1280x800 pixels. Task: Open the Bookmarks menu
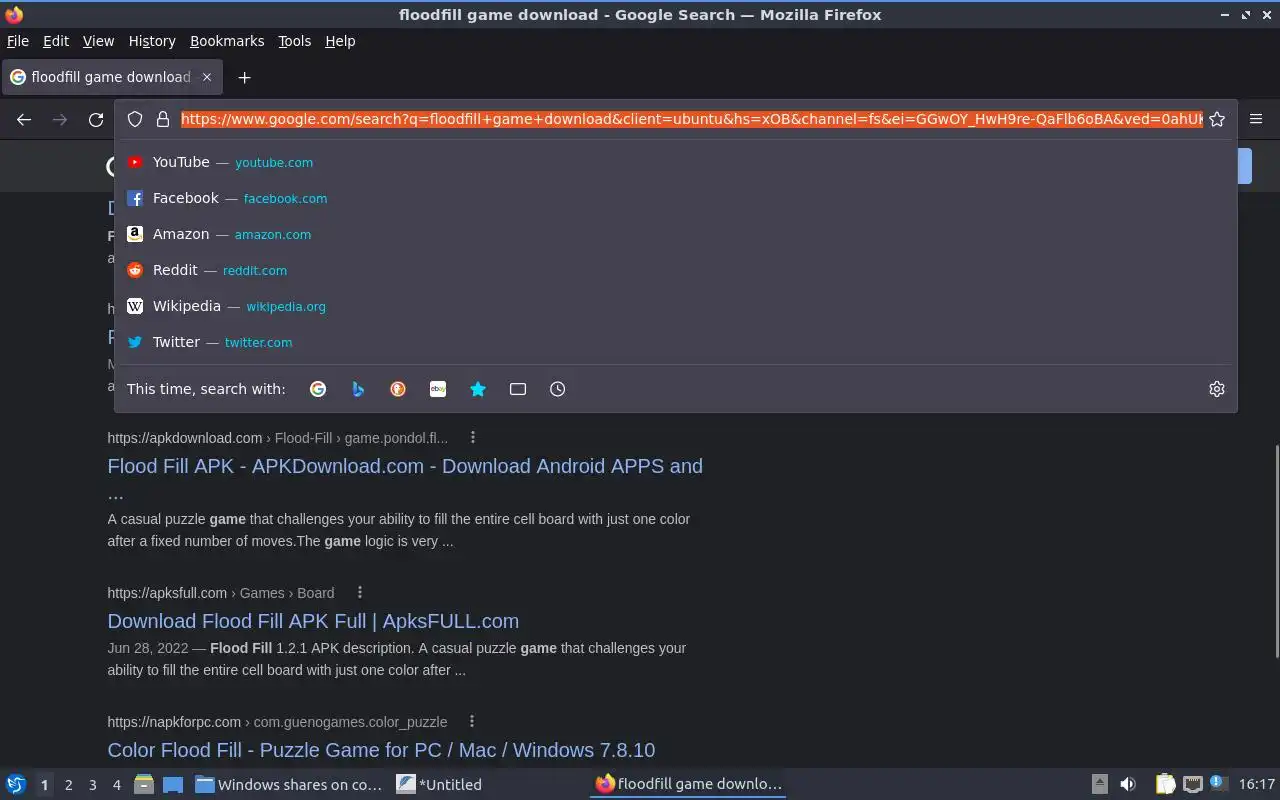click(227, 41)
